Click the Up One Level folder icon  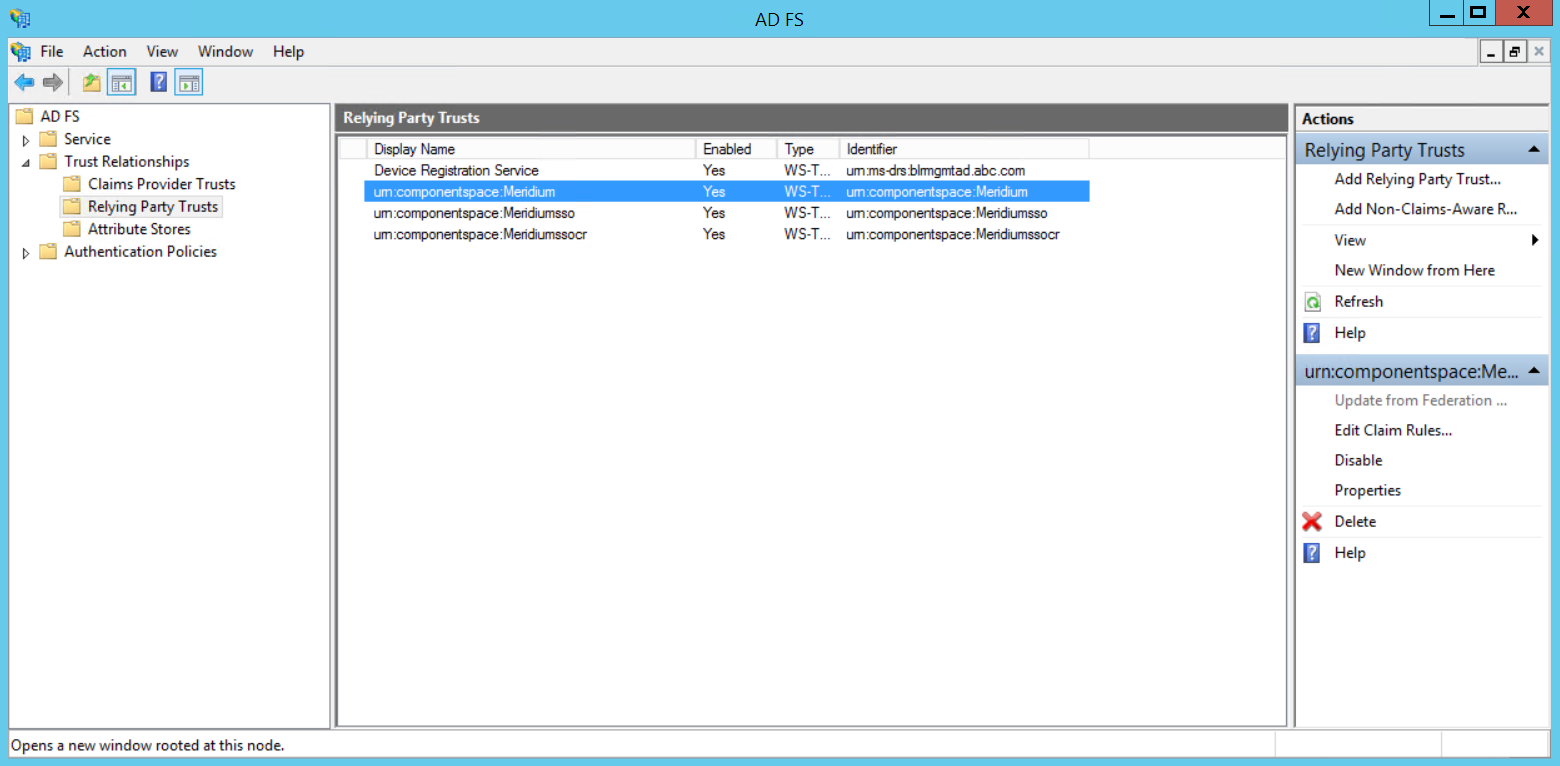91,83
